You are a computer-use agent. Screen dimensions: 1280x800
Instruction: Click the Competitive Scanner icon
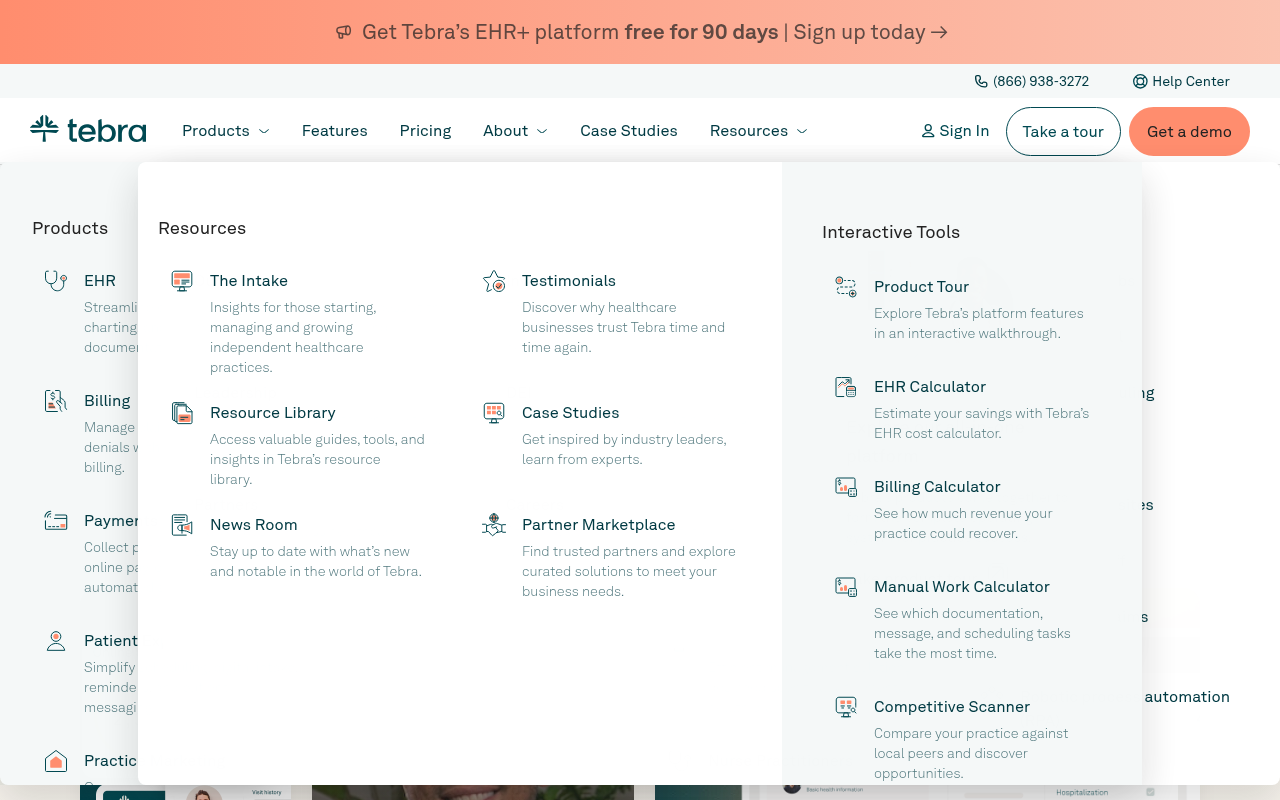tap(846, 707)
